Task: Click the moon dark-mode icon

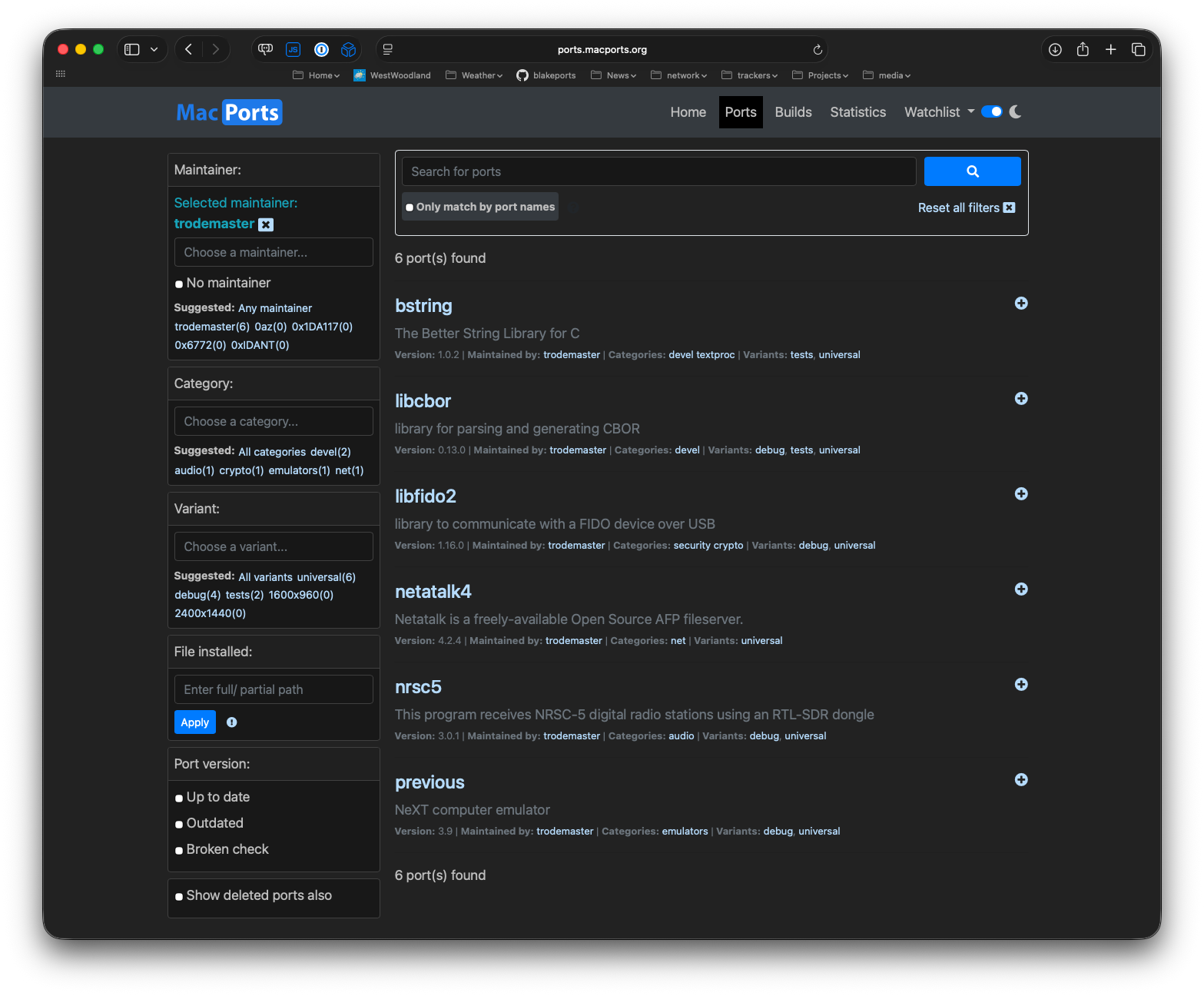Action: pos(1015,111)
